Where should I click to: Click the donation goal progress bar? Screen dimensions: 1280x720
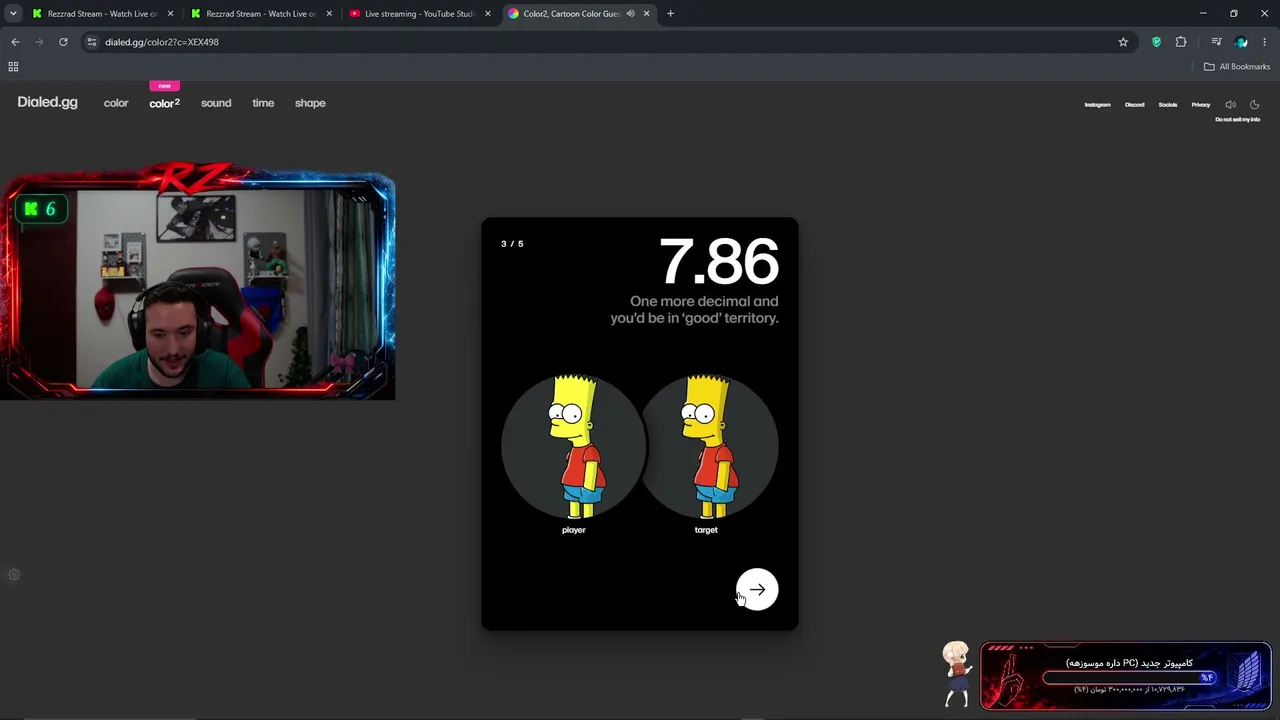point(1130,677)
